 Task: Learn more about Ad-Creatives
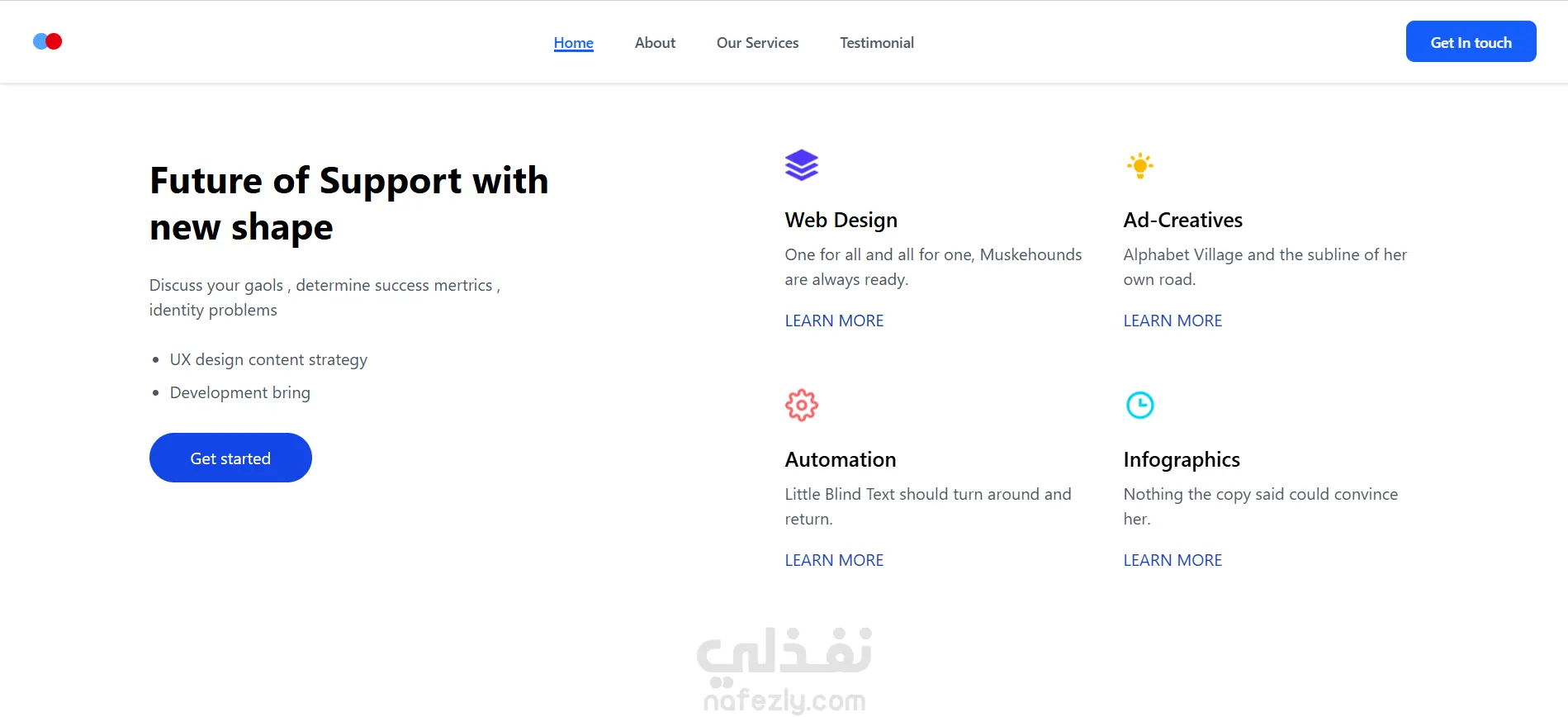click(x=1172, y=321)
